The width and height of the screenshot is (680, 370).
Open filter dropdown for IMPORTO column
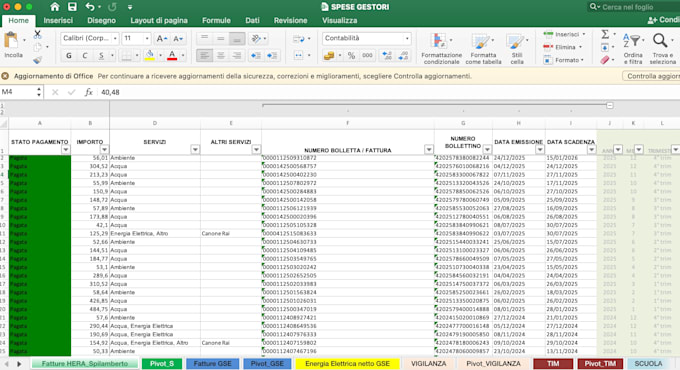[104, 150]
